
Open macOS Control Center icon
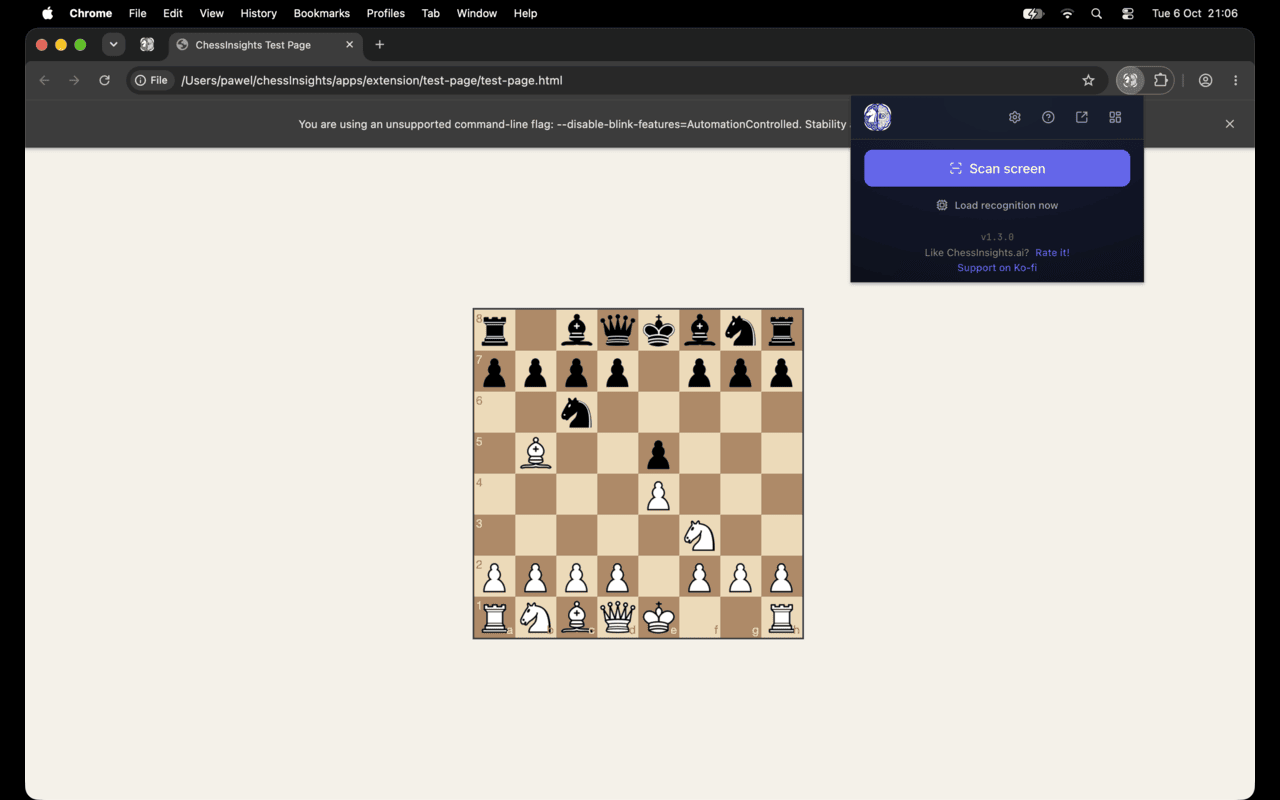pyautogui.click(x=1128, y=14)
